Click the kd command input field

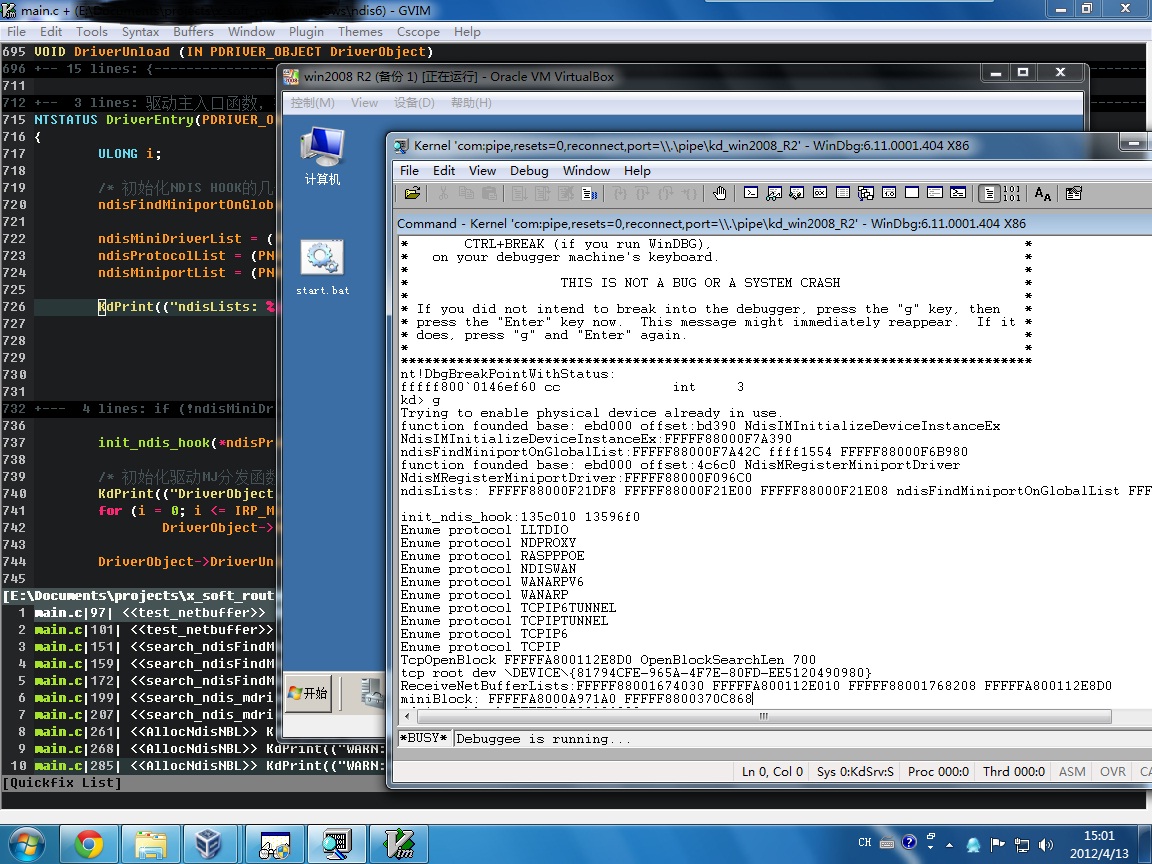coord(801,738)
